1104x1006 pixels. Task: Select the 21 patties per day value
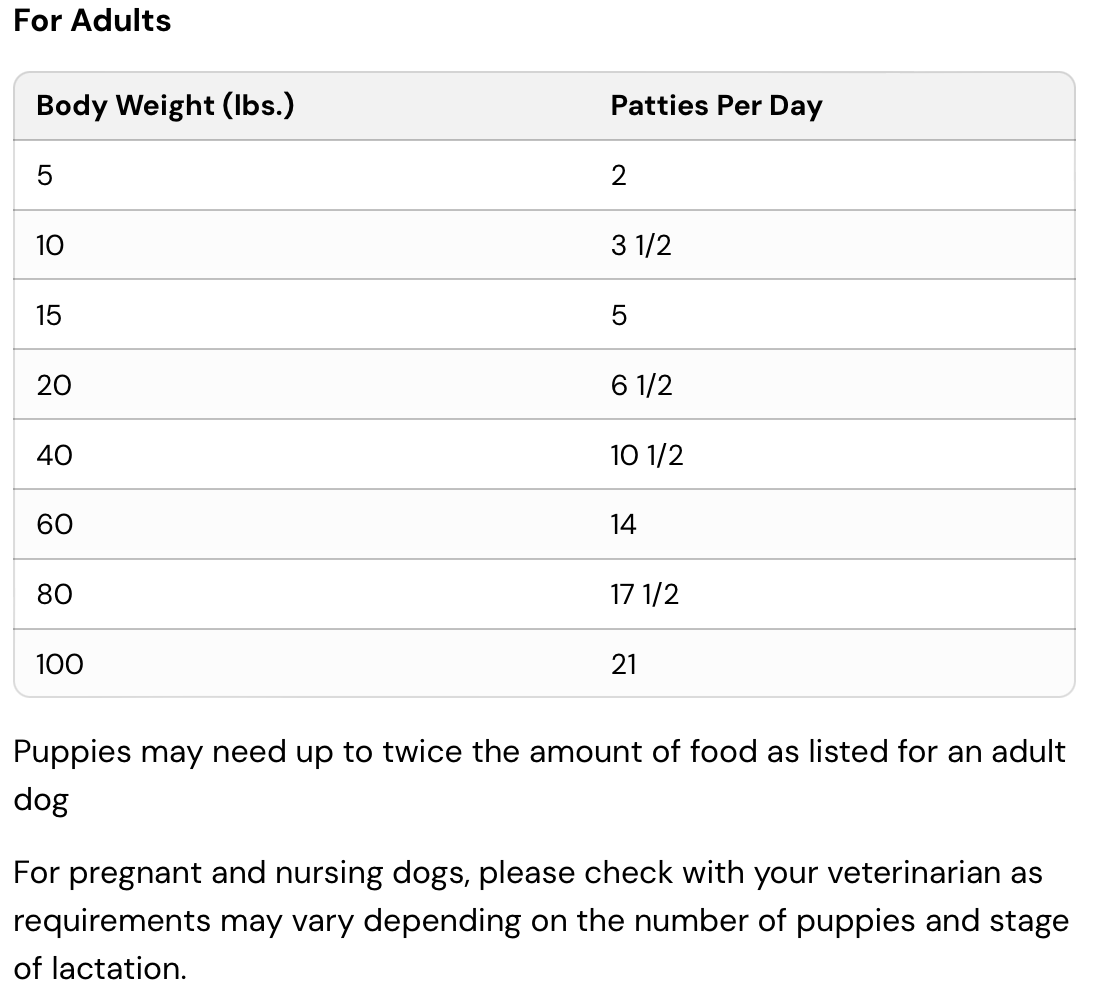[623, 665]
